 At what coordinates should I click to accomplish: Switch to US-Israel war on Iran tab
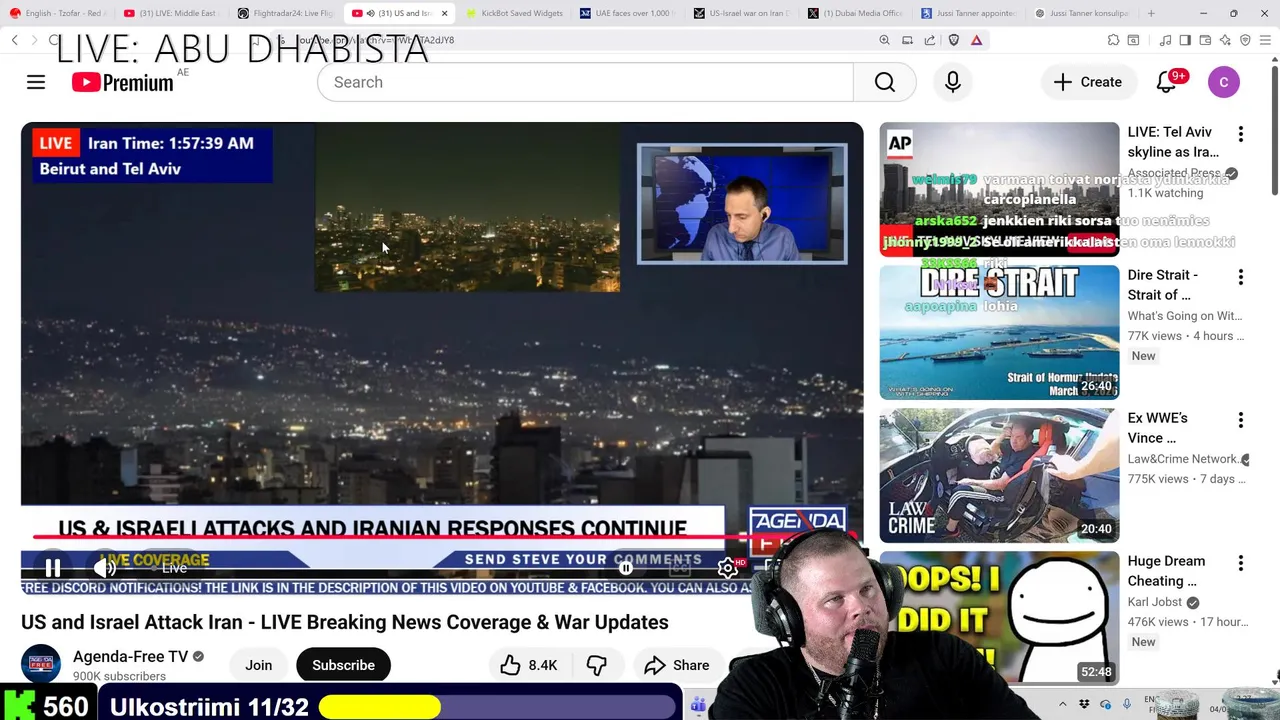coord(741,13)
